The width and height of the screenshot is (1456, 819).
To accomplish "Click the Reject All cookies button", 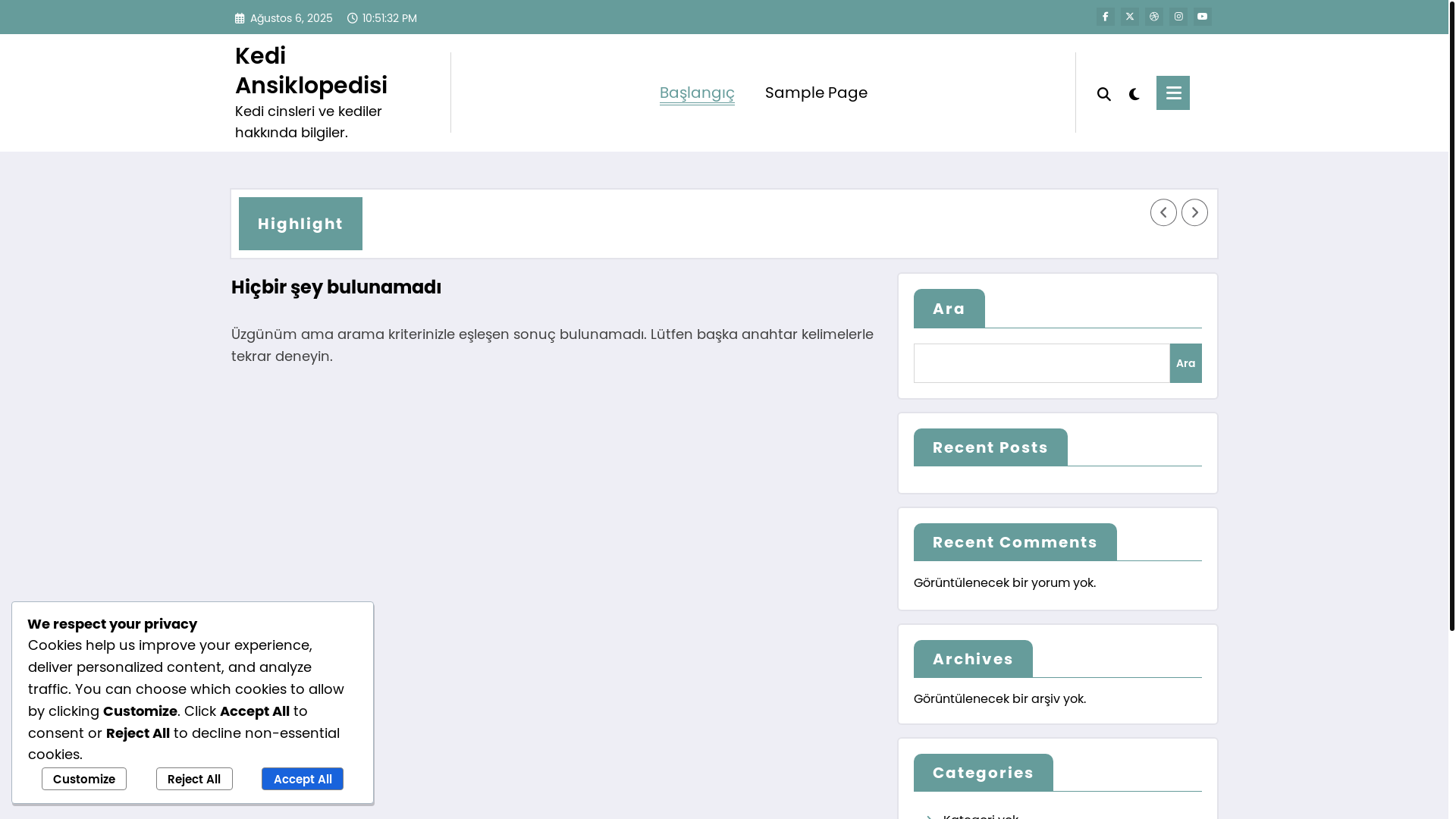I will (194, 779).
